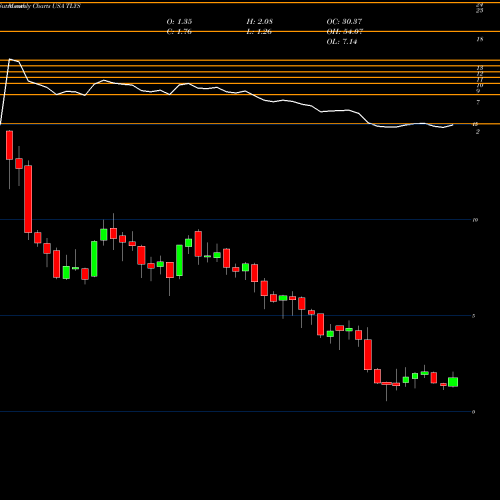Click the close value 'C: 1.76'
Screen dimensions: 500x500
coord(179,32)
